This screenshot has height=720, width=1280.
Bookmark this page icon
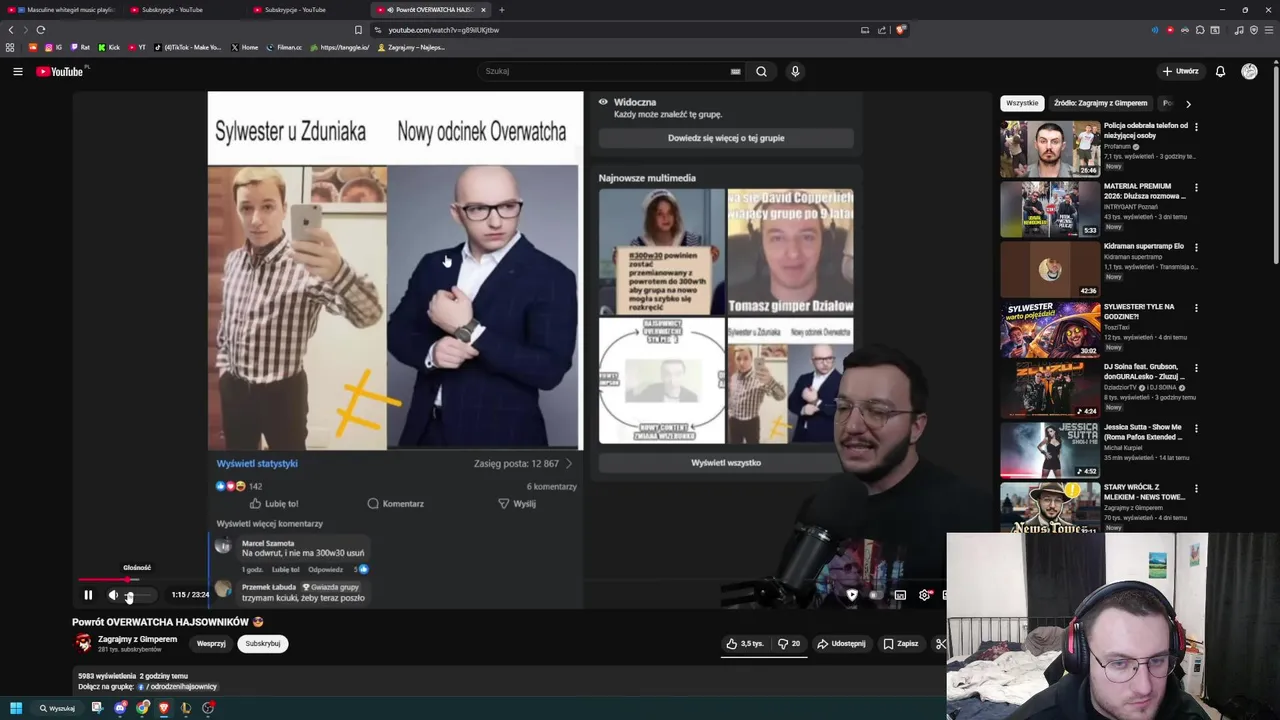tap(358, 30)
